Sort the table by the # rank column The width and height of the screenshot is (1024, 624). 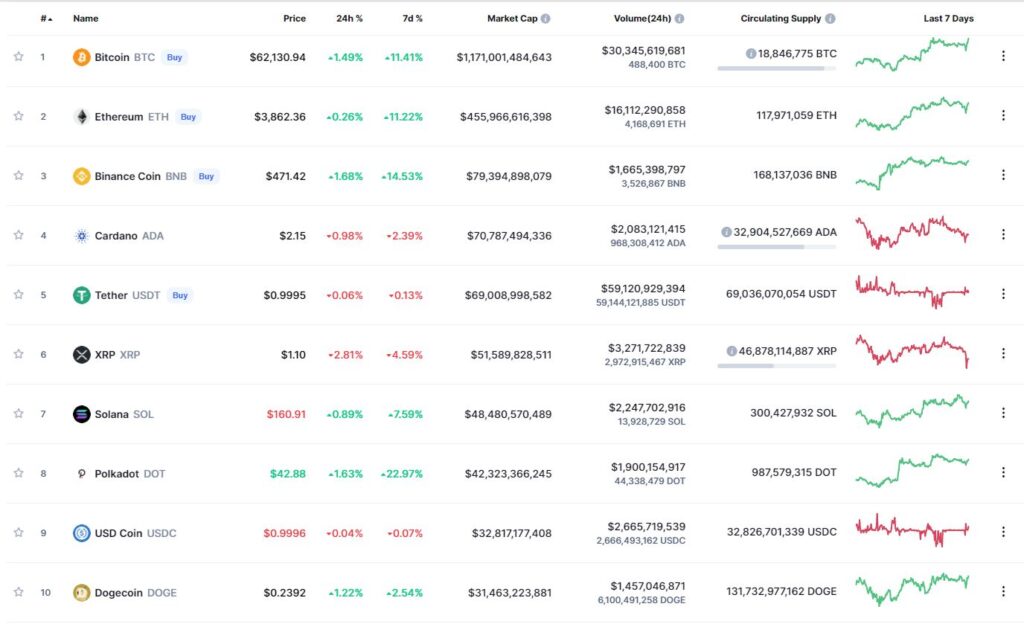click(46, 18)
